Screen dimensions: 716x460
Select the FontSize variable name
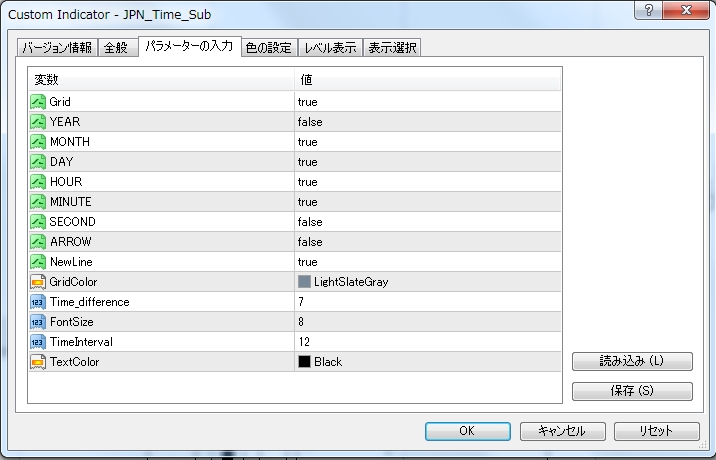pyautogui.click(x=71, y=322)
